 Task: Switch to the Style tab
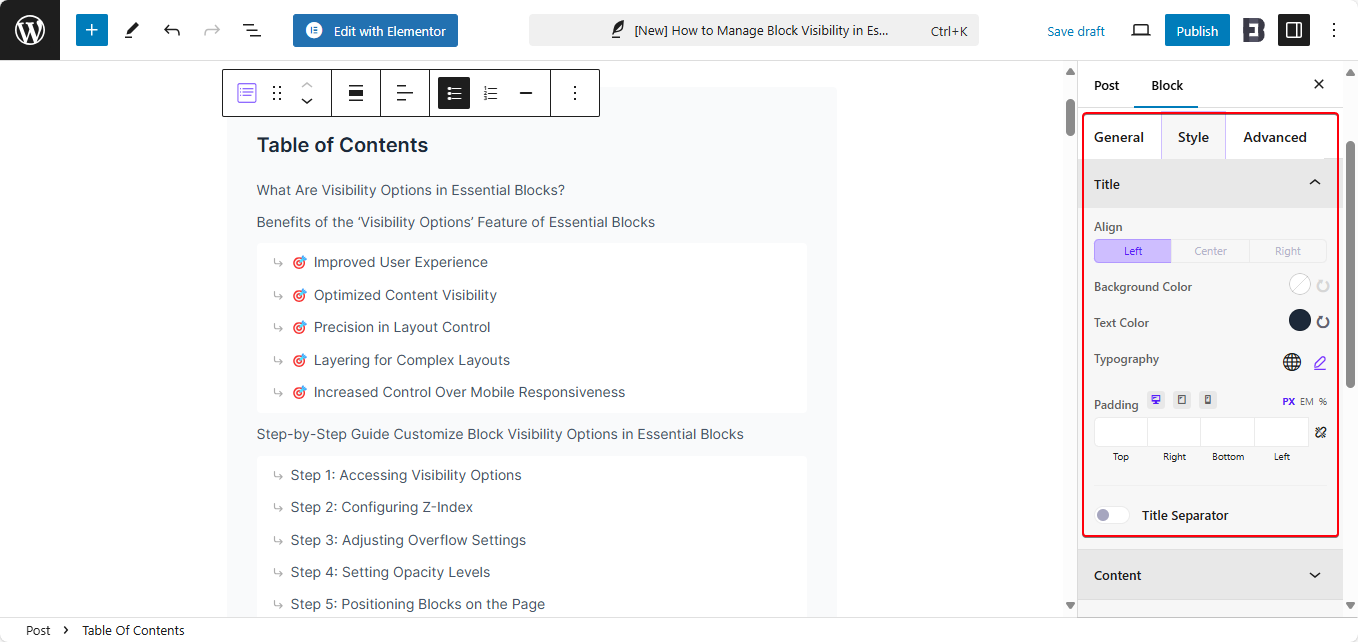tap(1193, 136)
